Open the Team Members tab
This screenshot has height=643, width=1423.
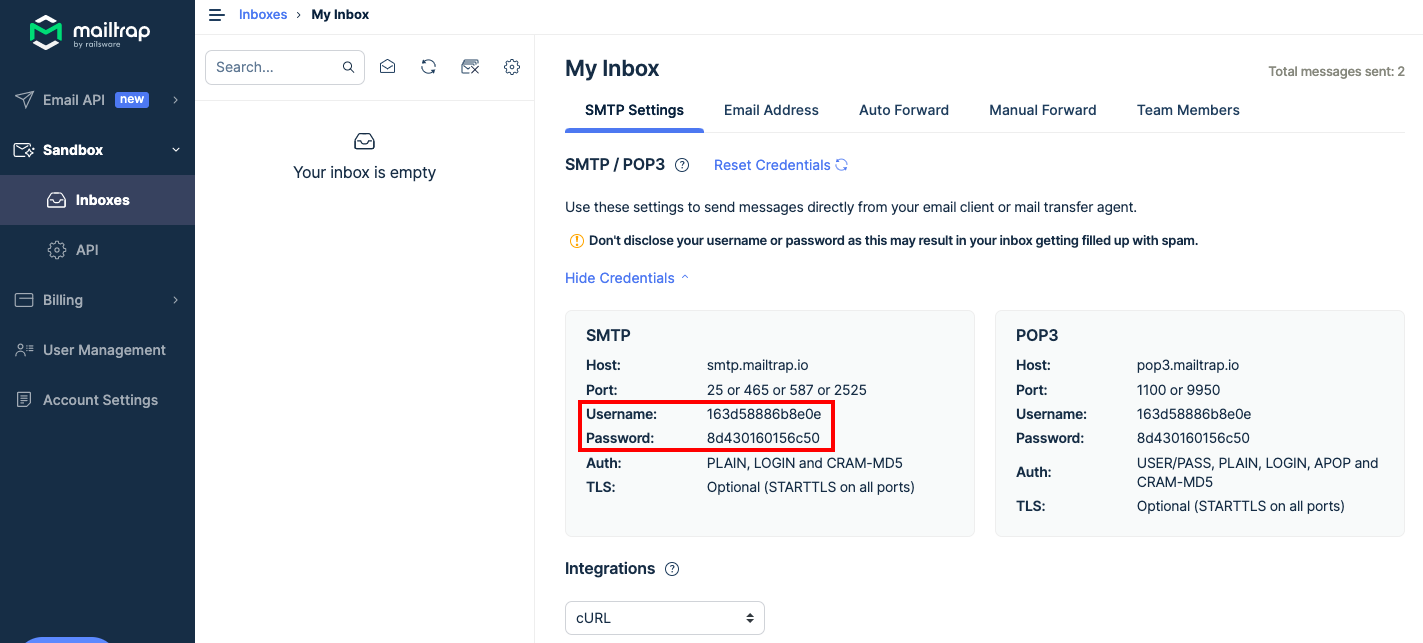[1188, 110]
